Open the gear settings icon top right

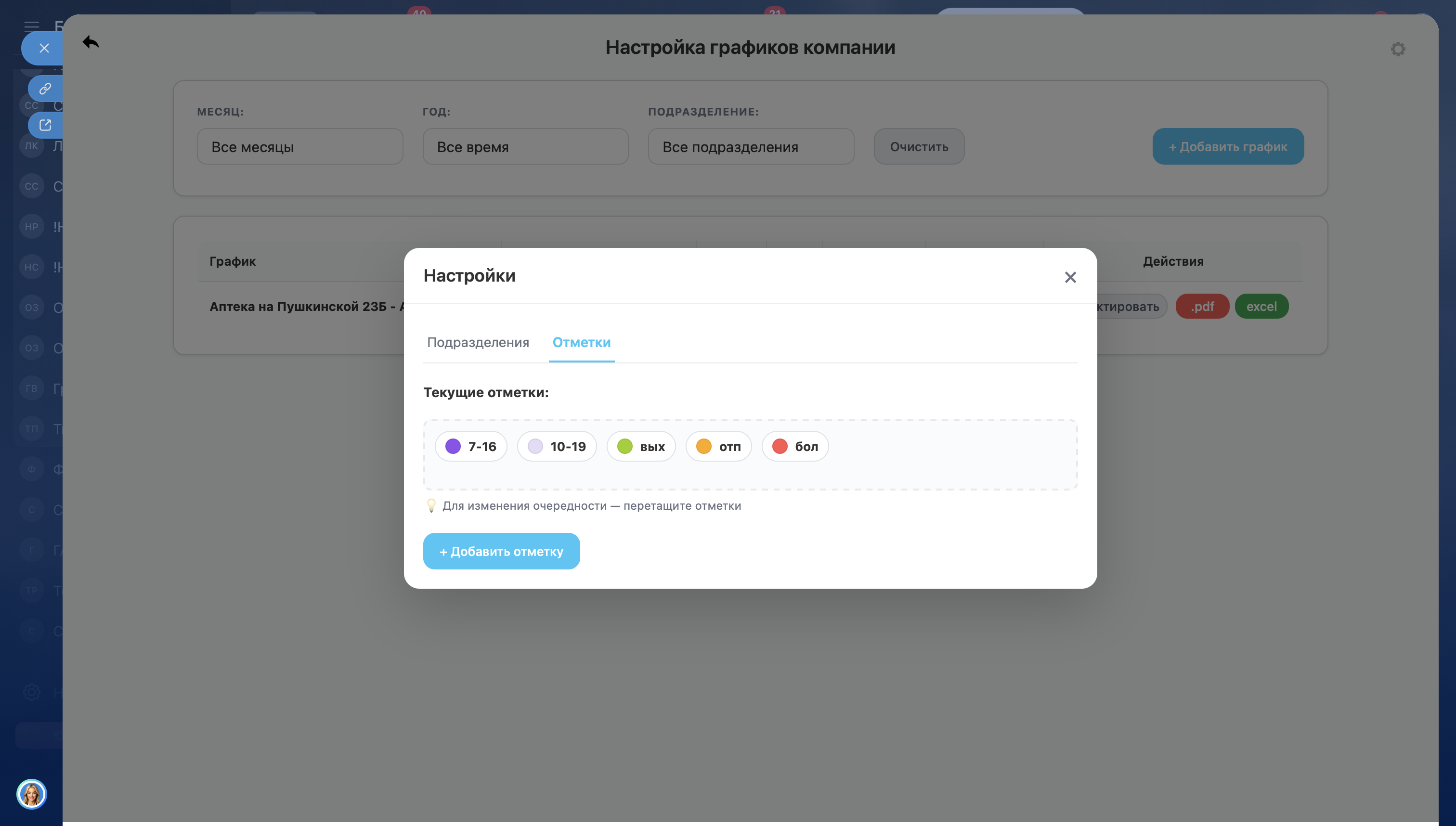coord(1398,50)
